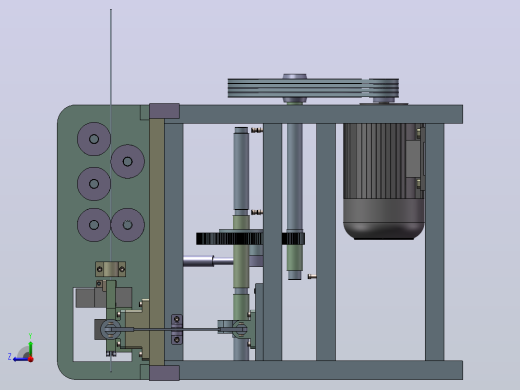
Task: Select the olive vertical mounting plate
Action: [157, 242]
